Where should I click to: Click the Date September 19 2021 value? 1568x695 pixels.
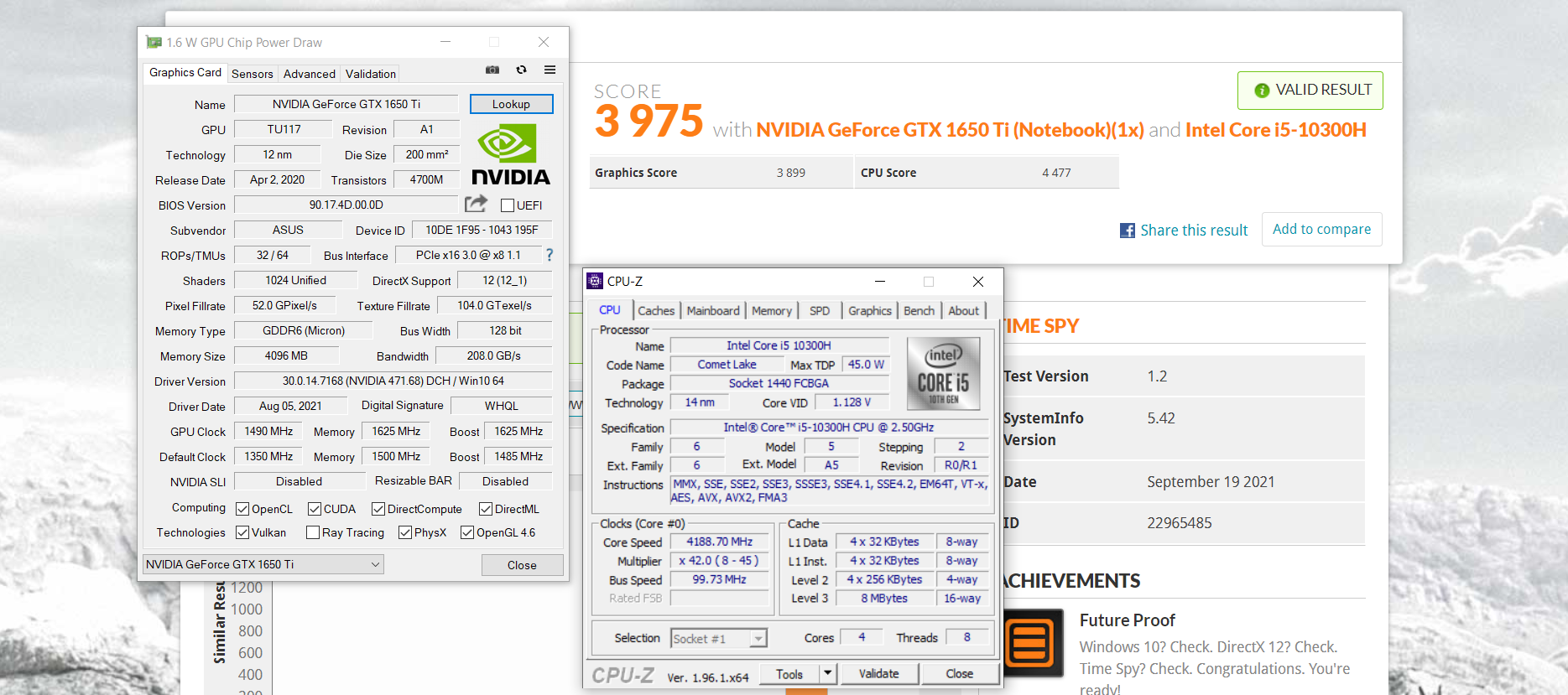tap(1211, 482)
